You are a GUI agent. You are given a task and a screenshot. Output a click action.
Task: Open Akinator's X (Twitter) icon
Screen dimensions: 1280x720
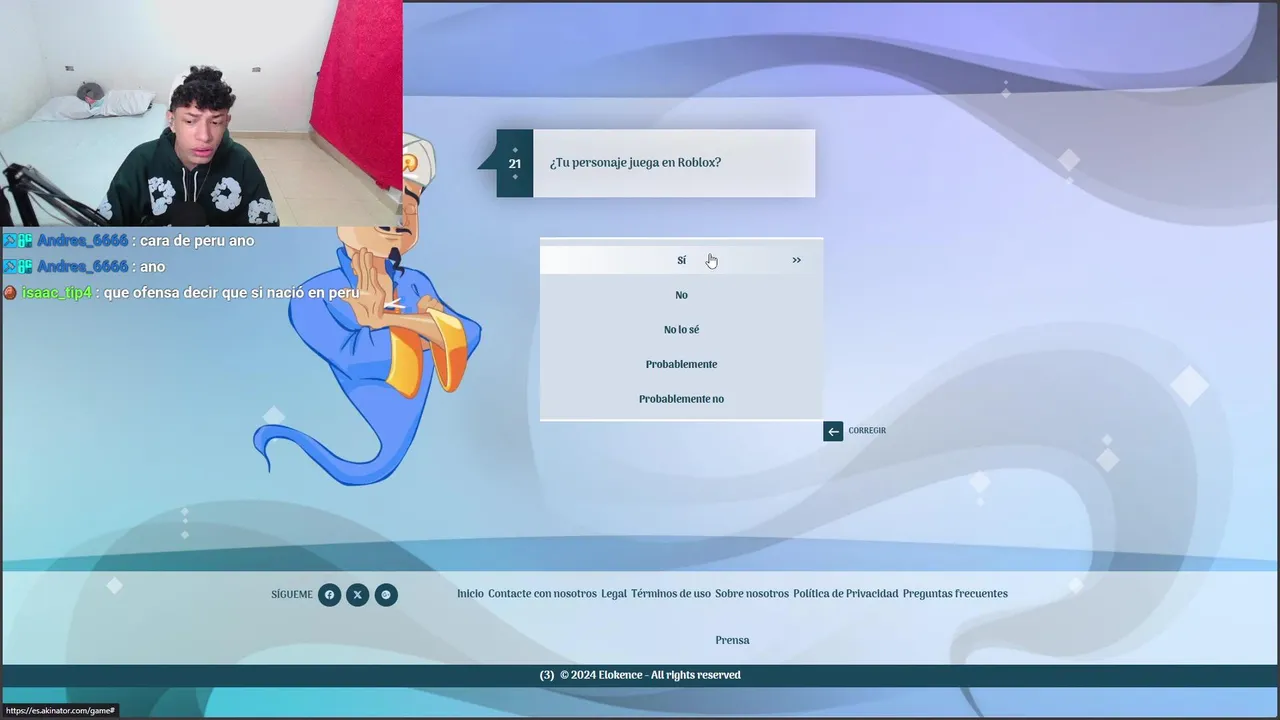358,595
